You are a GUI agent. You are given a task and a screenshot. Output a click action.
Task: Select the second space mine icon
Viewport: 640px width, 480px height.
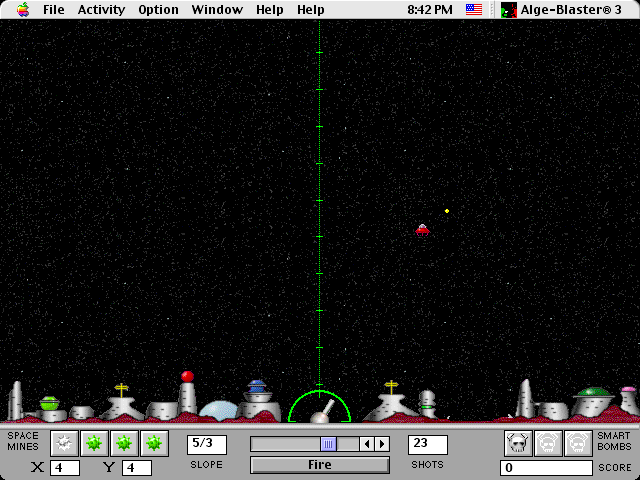tap(94, 443)
